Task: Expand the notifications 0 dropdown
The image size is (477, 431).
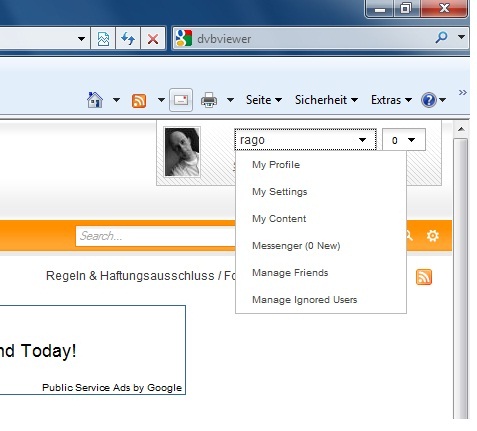Action: 404,140
